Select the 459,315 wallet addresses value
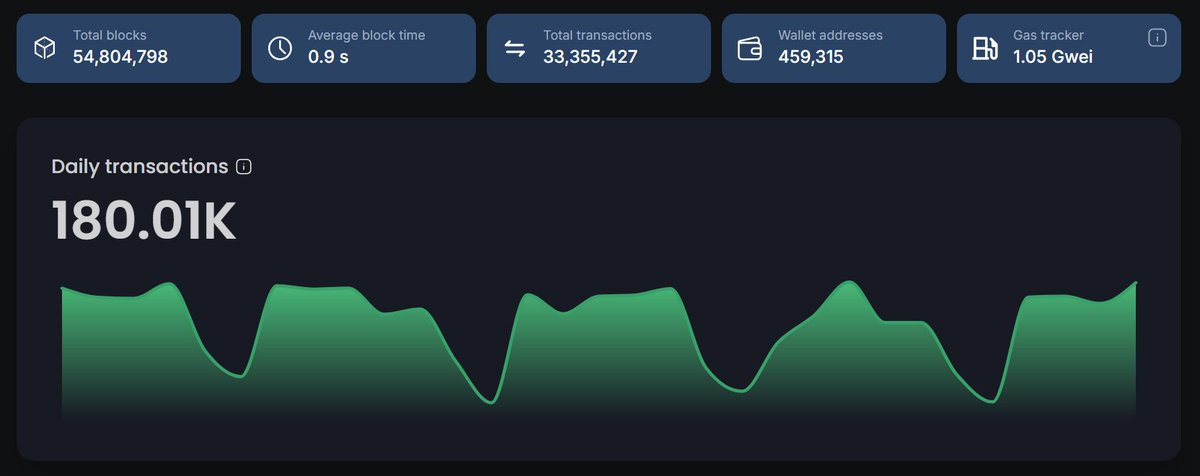Screen dimensions: 1200x476 pyautogui.click(x=811, y=57)
